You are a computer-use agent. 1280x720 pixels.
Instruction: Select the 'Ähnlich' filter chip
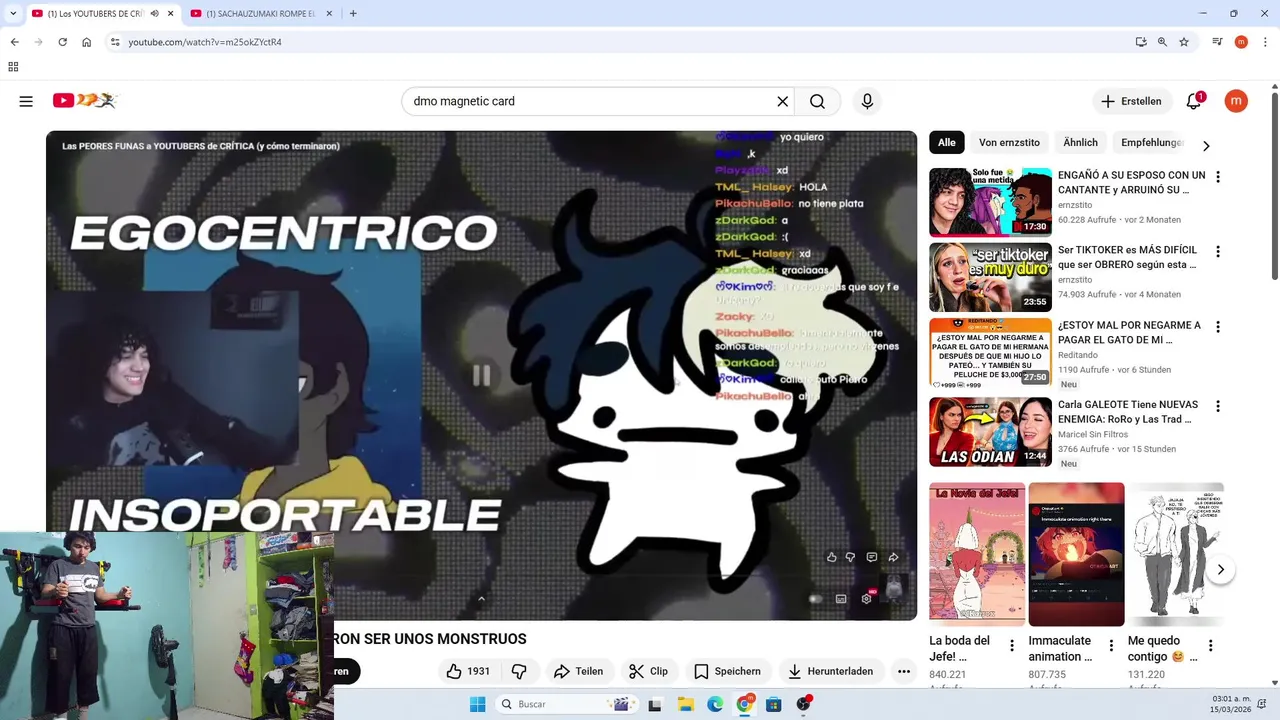(x=1080, y=142)
